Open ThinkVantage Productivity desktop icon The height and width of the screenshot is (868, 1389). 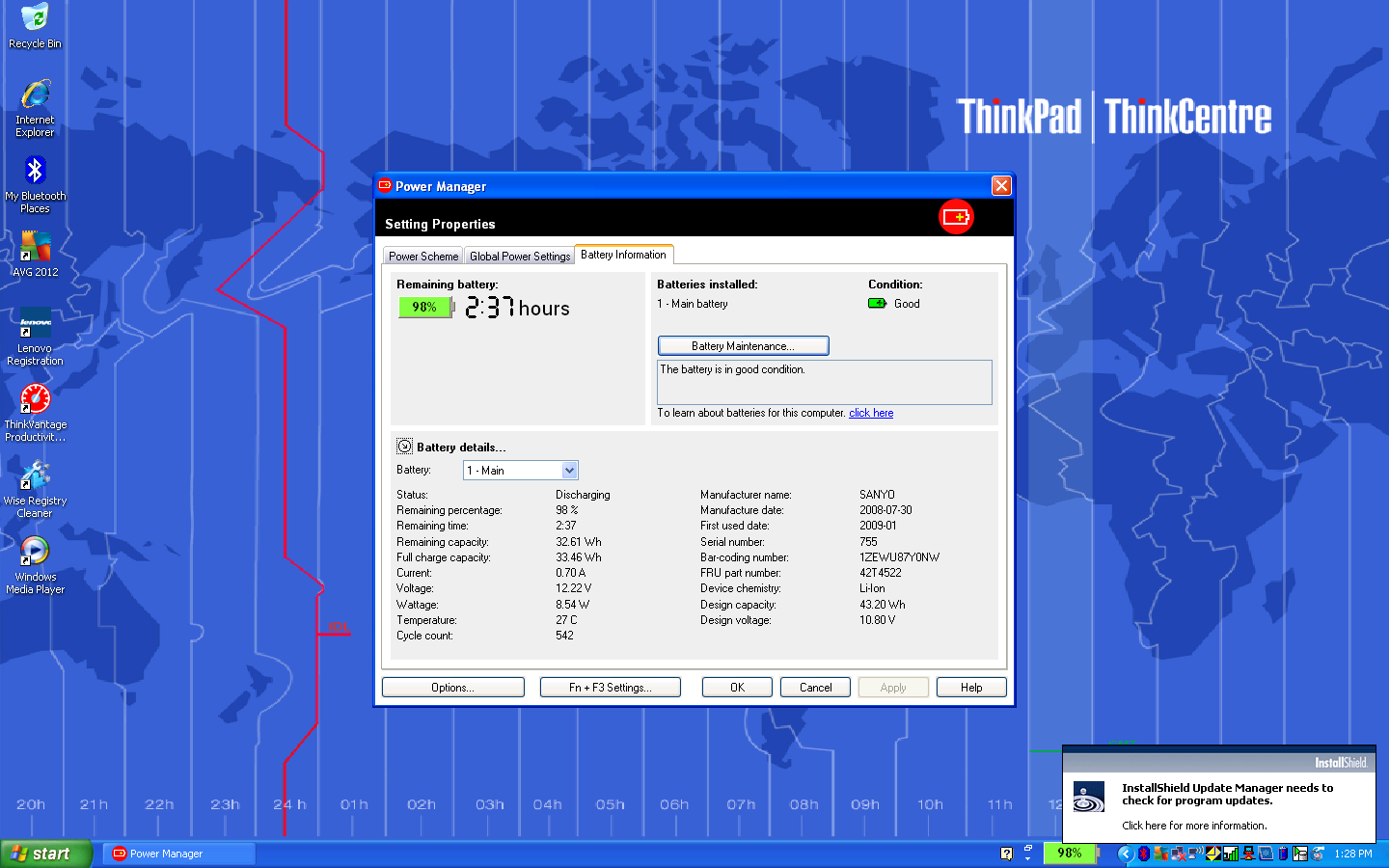(x=35, y=413)
